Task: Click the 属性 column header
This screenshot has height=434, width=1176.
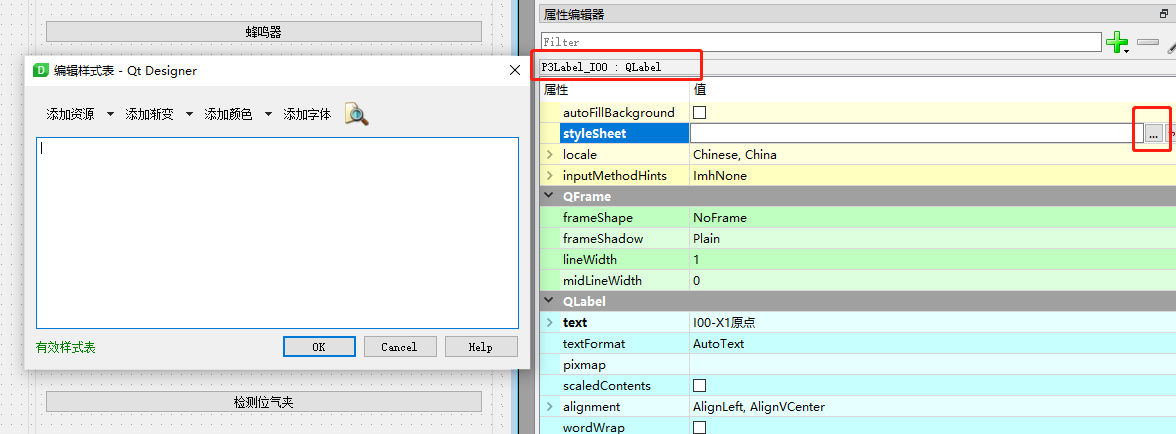Action: tap(556, 90)
